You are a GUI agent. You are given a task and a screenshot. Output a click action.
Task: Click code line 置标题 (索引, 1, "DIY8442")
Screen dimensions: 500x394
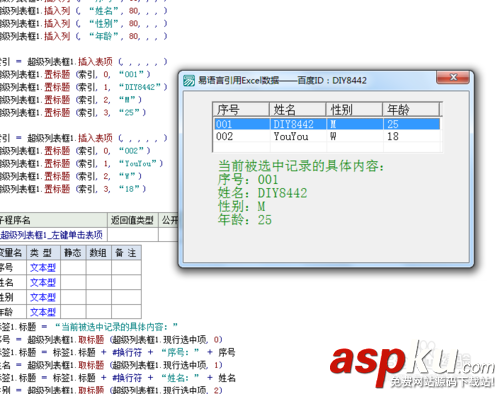pos(83,87)
